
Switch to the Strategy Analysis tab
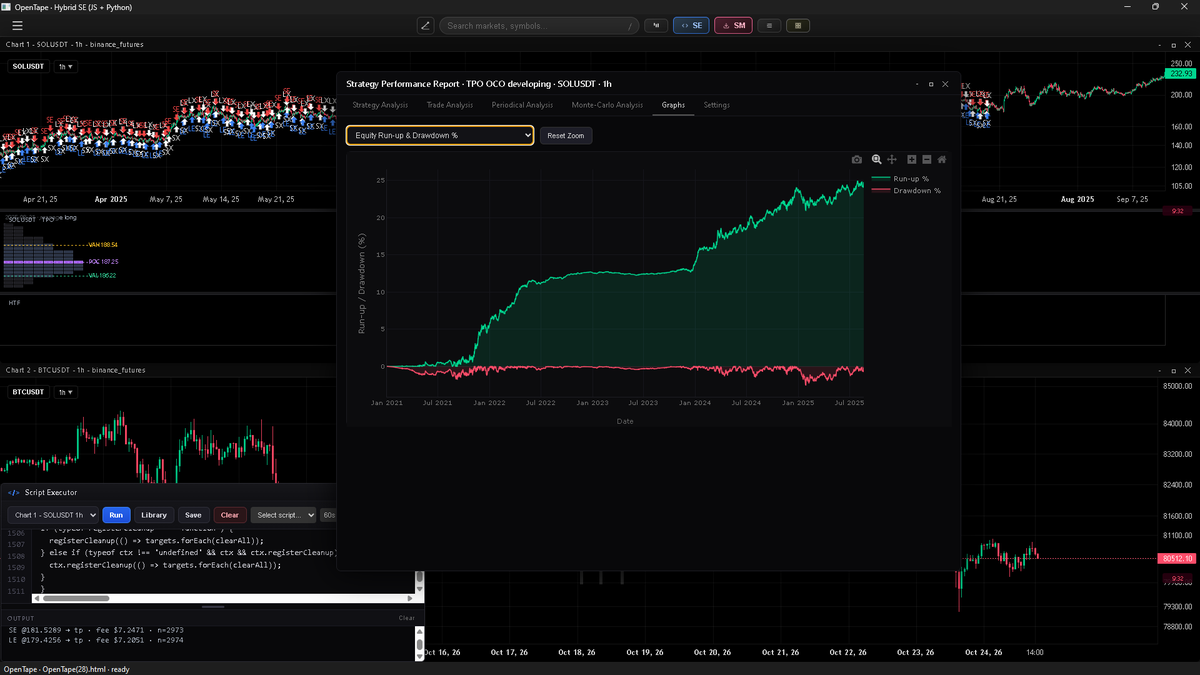tap(380, 105)
